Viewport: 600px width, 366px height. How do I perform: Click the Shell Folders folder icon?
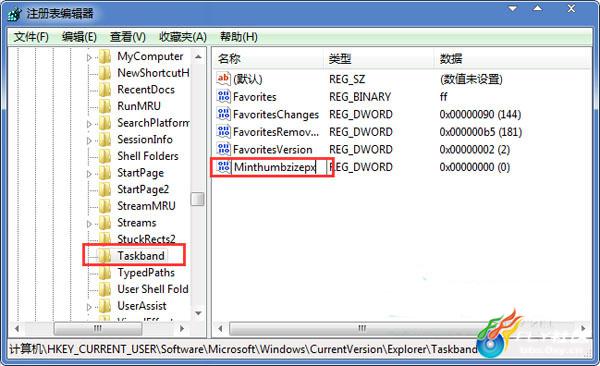pyautogui.click(x=105, y=156)
